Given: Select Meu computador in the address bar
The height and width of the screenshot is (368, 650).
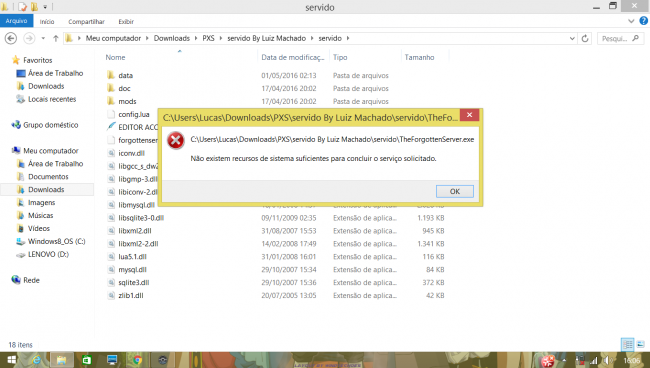Looking at the screenshot, I should [x=113, y=38].
